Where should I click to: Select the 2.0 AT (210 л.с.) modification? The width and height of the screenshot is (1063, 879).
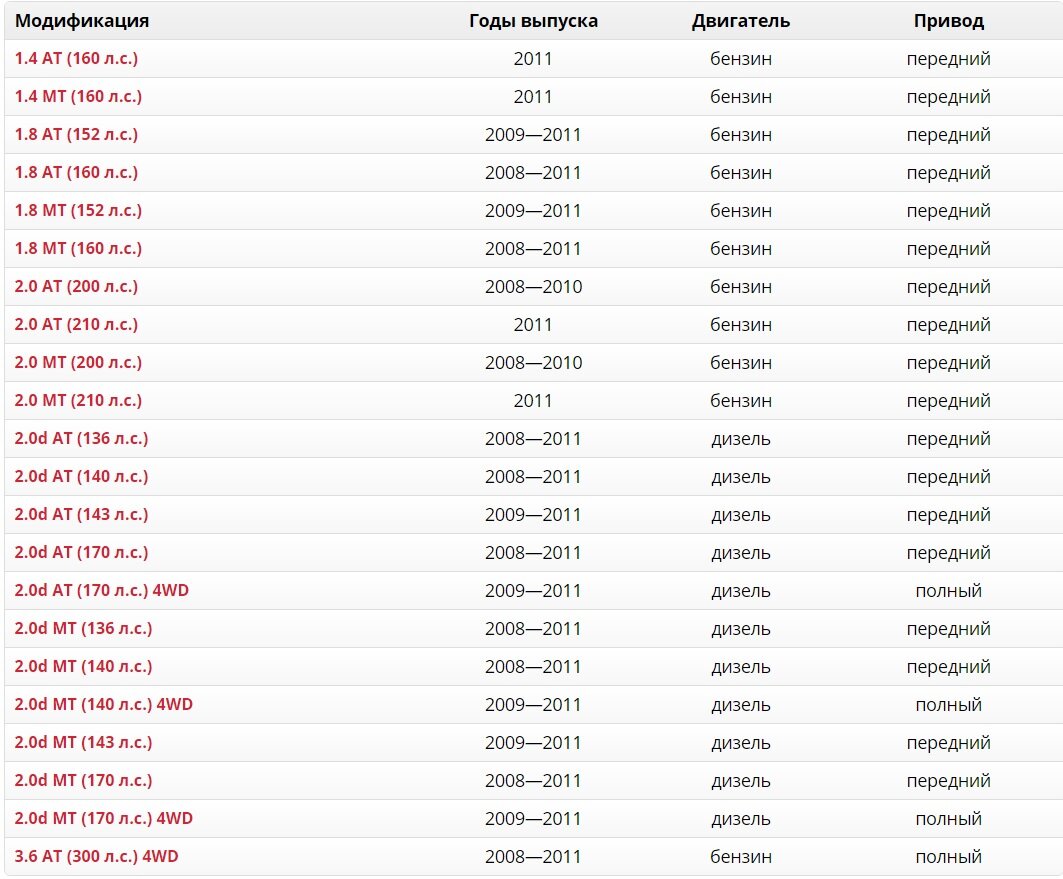pyautogui.click(x=76, y=325)
